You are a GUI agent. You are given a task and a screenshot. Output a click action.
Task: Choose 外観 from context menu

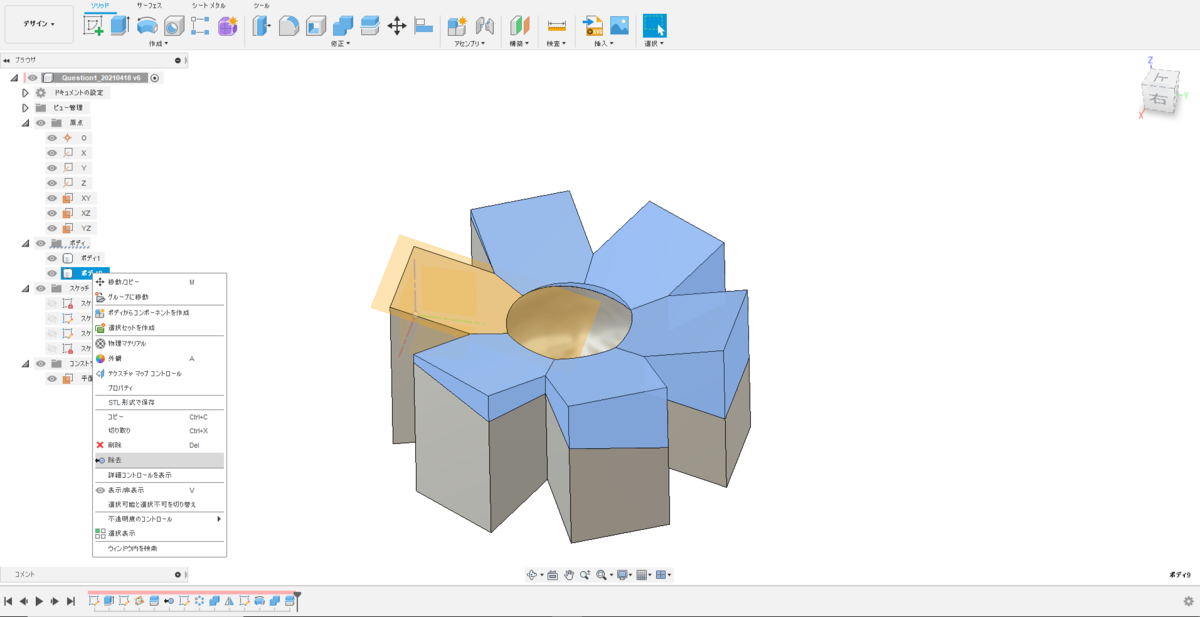click(159, 358)
